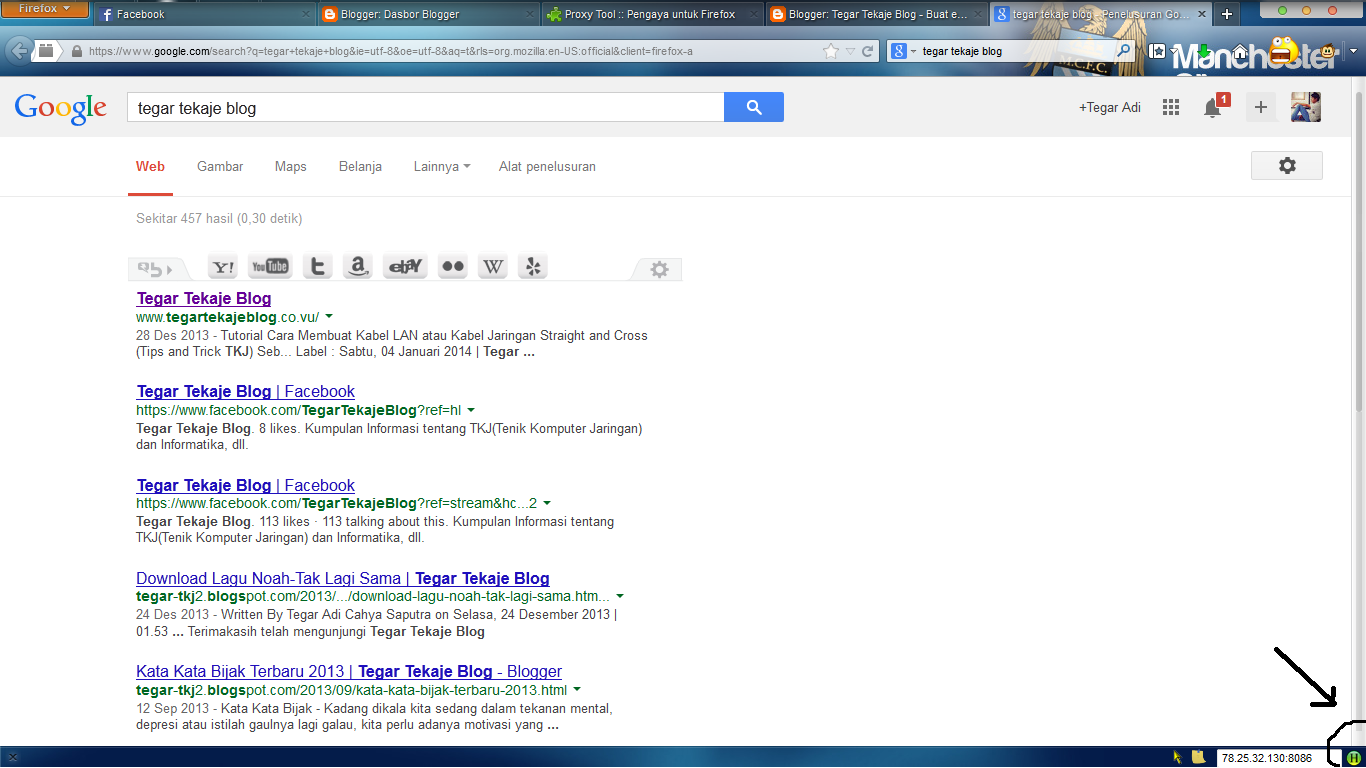1366x768 pixels.
Task: Select the Web search category
Action: [150, 166]
